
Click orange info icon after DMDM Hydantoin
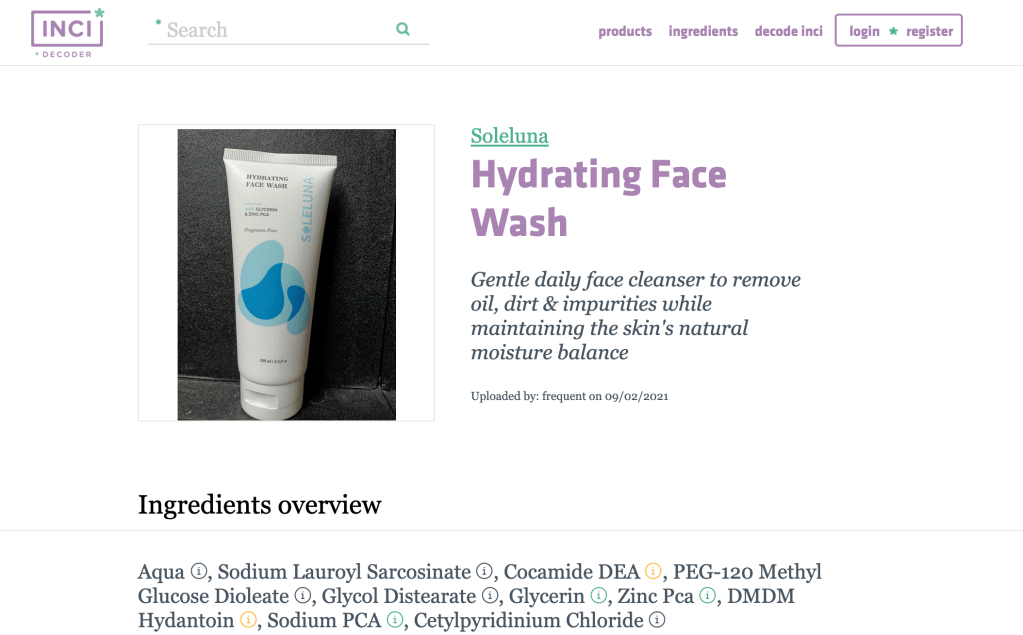click(x=248, y=619)
